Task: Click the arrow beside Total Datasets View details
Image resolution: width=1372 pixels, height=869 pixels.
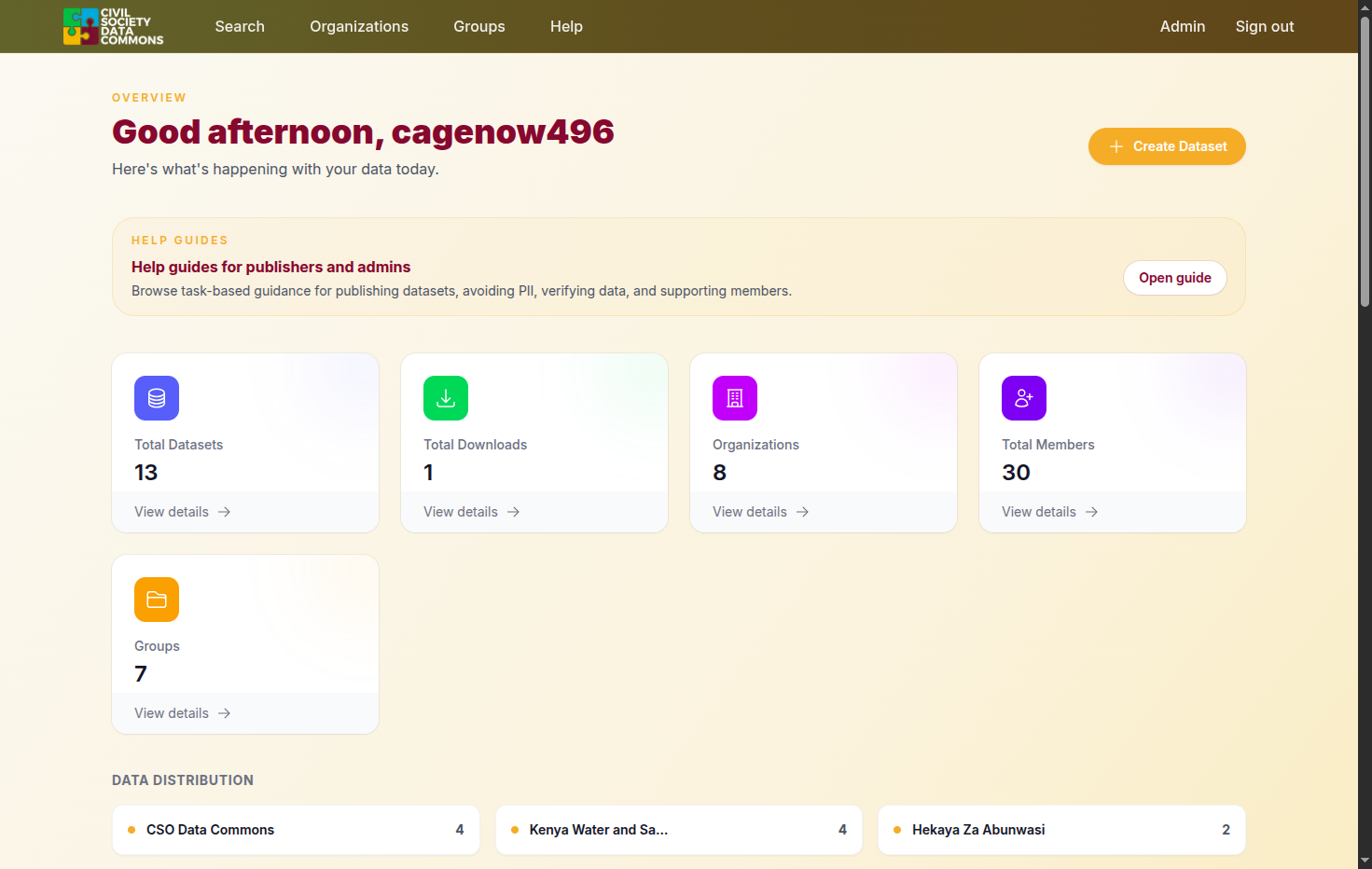Action: click(x=224, y=512)
